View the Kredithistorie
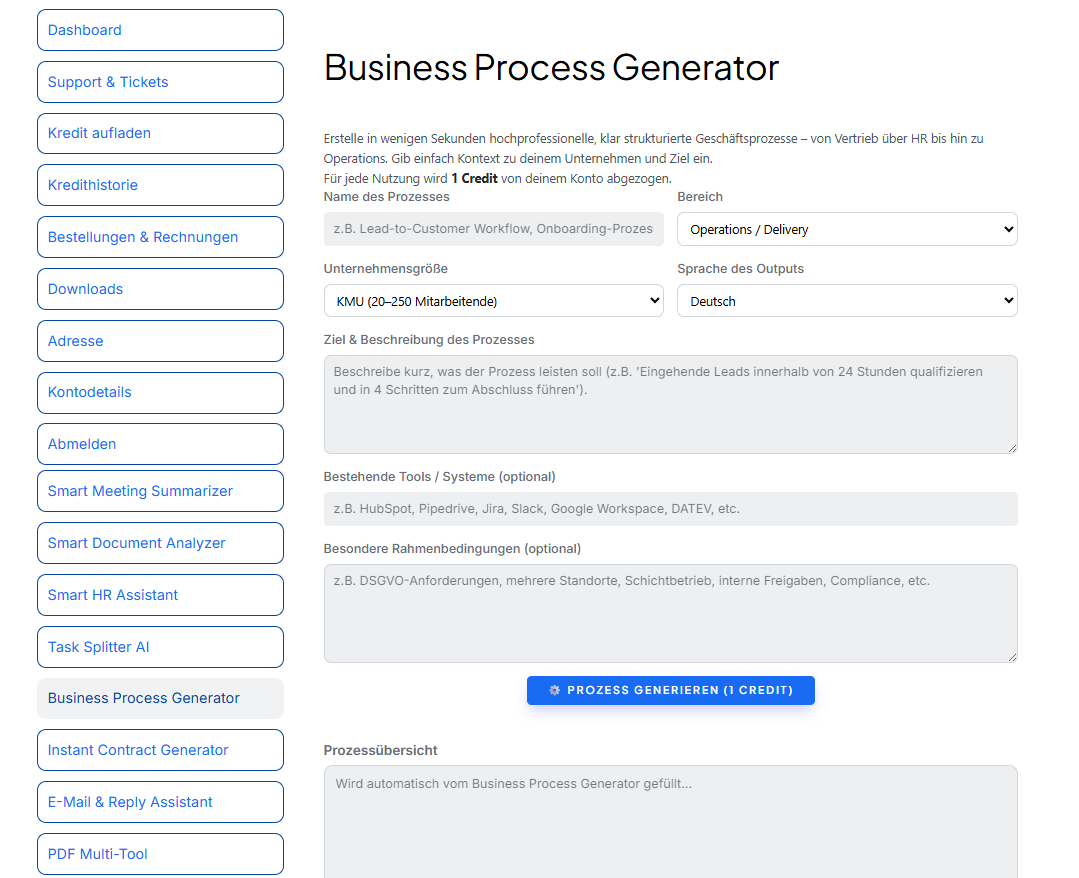Screen dimensions: 1079x878 point(160,185)
